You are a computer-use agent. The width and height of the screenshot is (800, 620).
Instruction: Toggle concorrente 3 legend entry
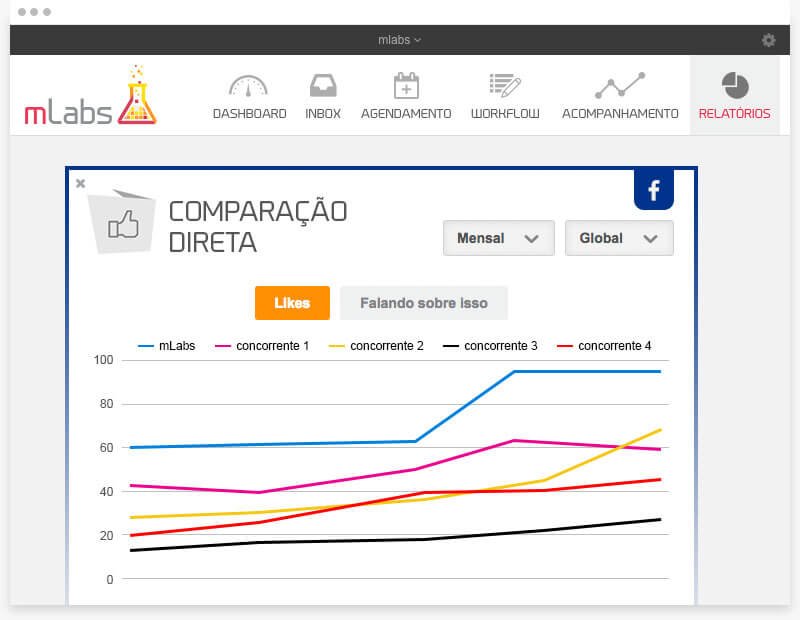(490, 346)
